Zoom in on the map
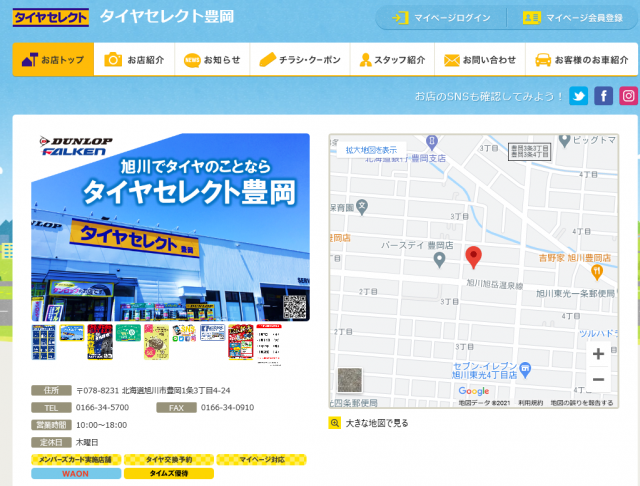 (598, 354)
